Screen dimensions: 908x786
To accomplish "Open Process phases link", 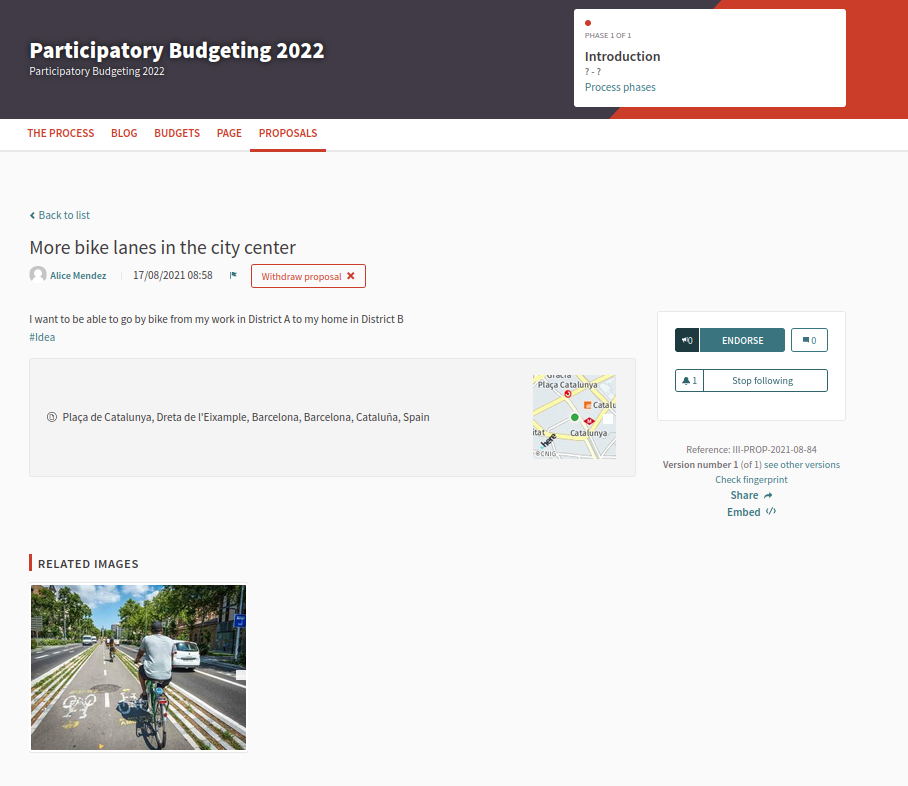I will 620,87.
